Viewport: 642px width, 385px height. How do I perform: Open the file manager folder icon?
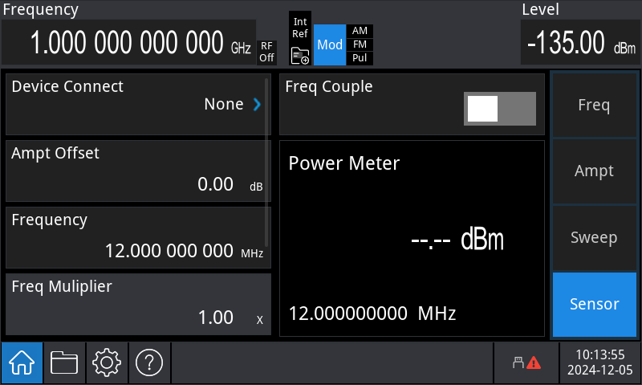coord(64,363)
